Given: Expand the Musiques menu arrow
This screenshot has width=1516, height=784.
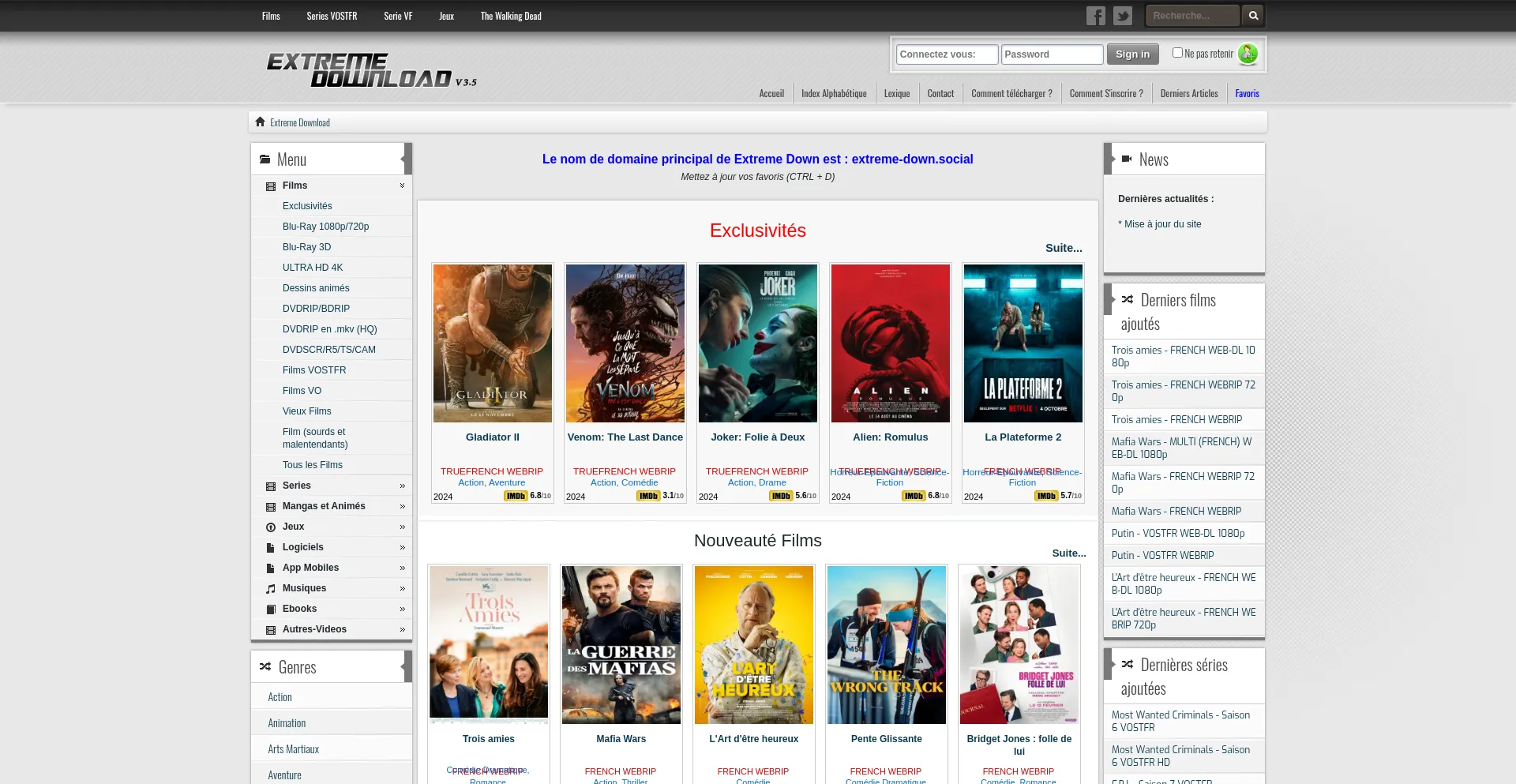Looking at the screenshot, I should point(402,589).
